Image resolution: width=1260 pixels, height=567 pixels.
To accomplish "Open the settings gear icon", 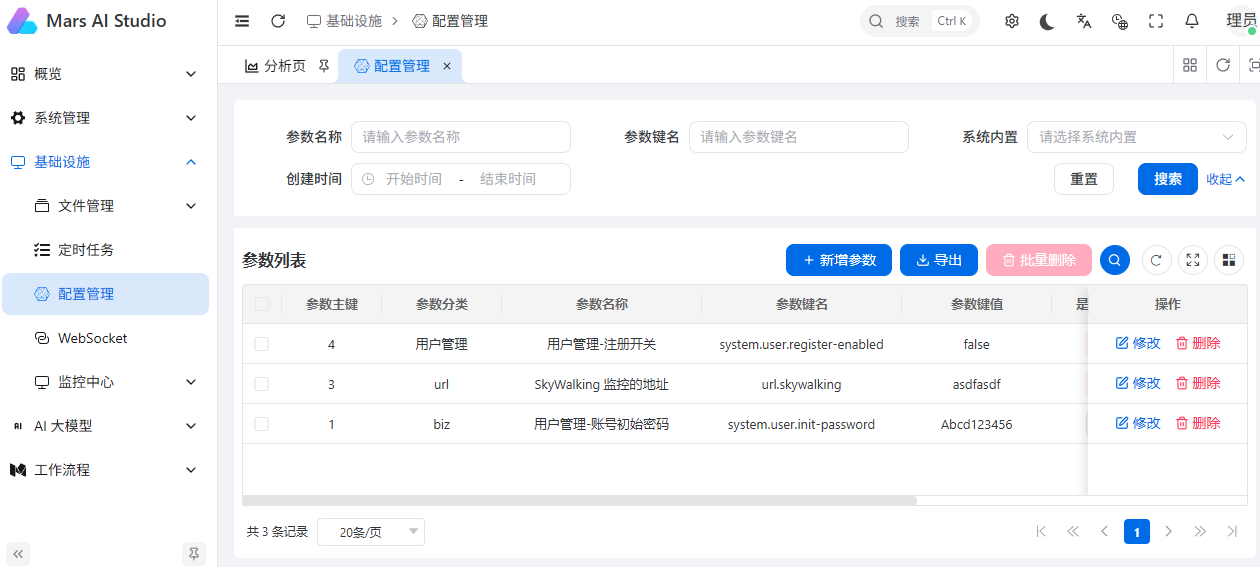I will 1012,21.
